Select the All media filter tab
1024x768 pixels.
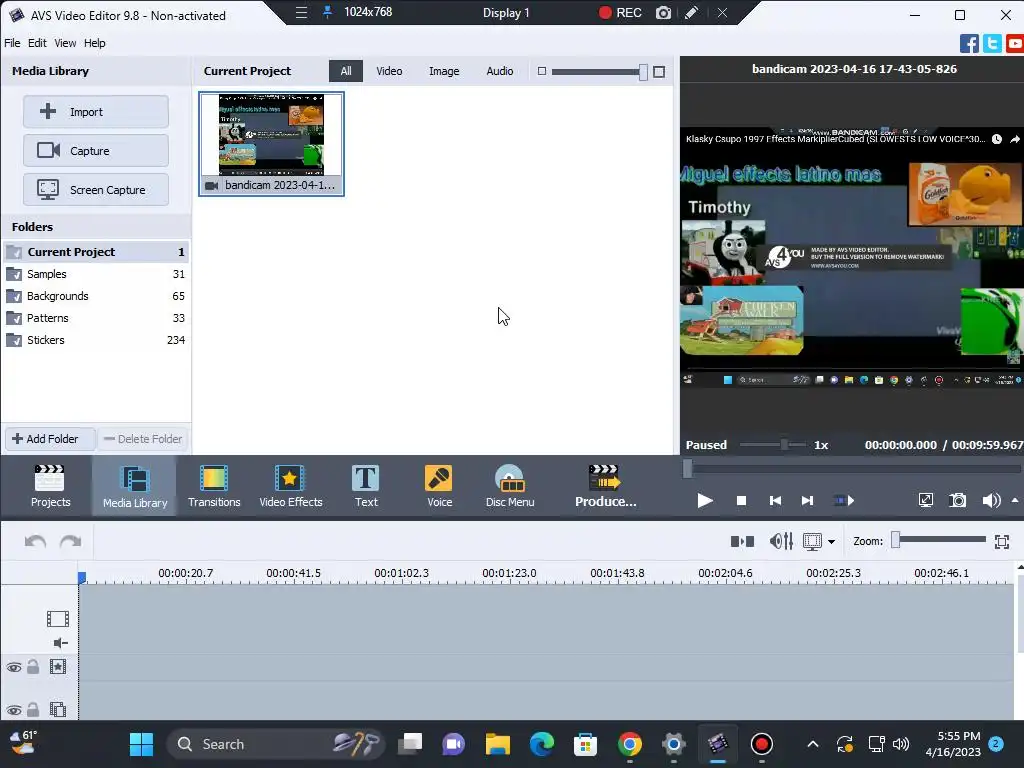click(345, 71)
